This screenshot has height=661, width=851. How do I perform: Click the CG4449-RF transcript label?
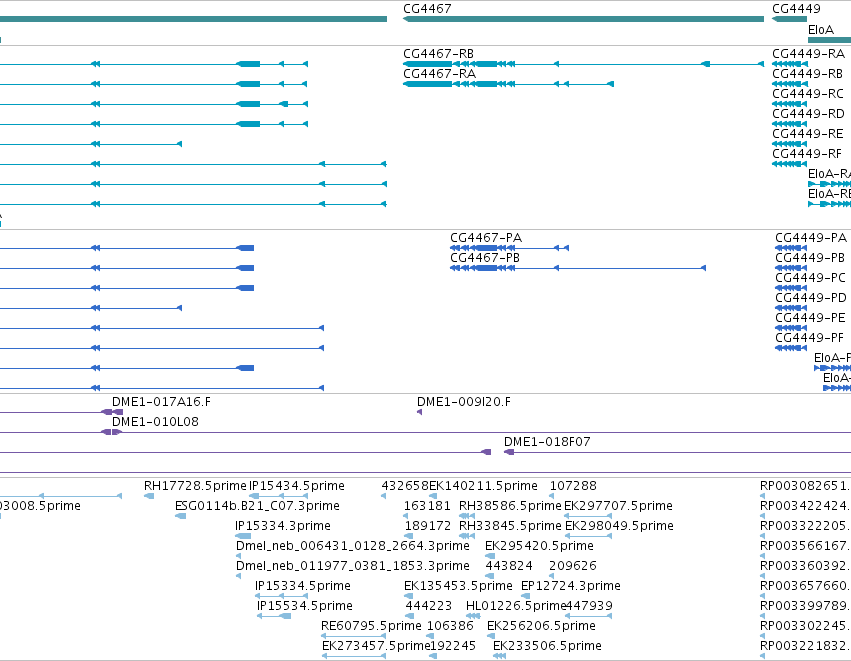point(807,154)
